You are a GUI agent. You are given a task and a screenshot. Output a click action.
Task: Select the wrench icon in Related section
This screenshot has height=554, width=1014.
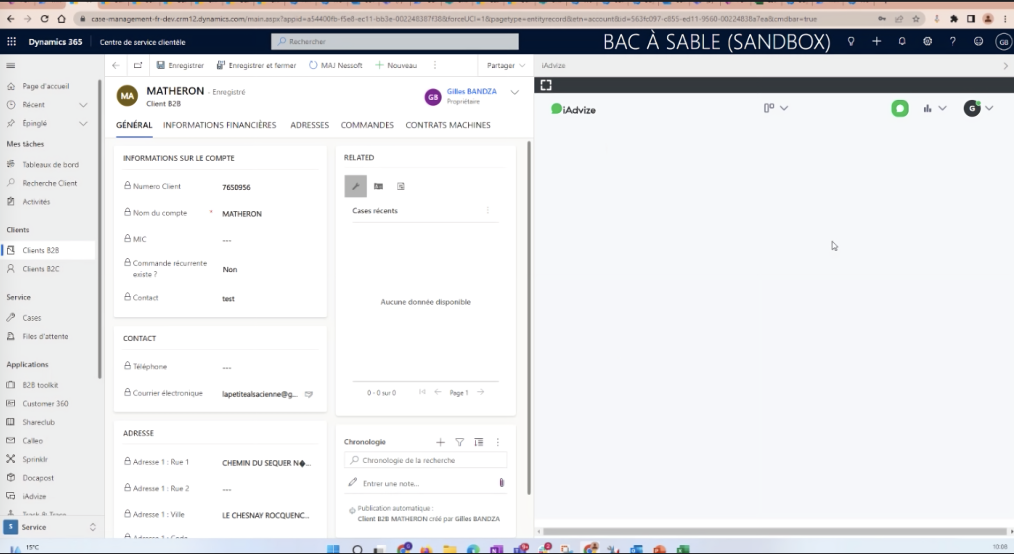click(355, 186)
